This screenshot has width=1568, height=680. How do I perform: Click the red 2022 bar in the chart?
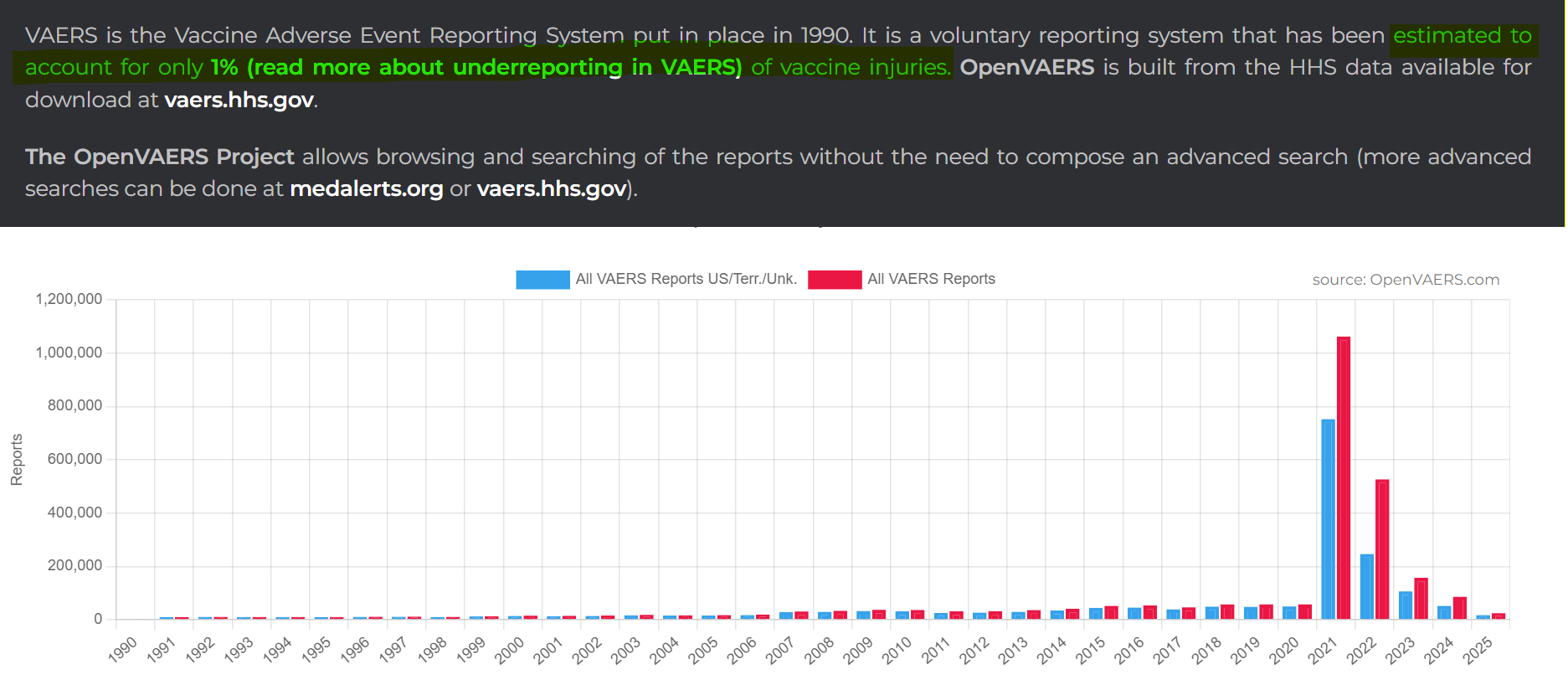(x=1382, y=549)
